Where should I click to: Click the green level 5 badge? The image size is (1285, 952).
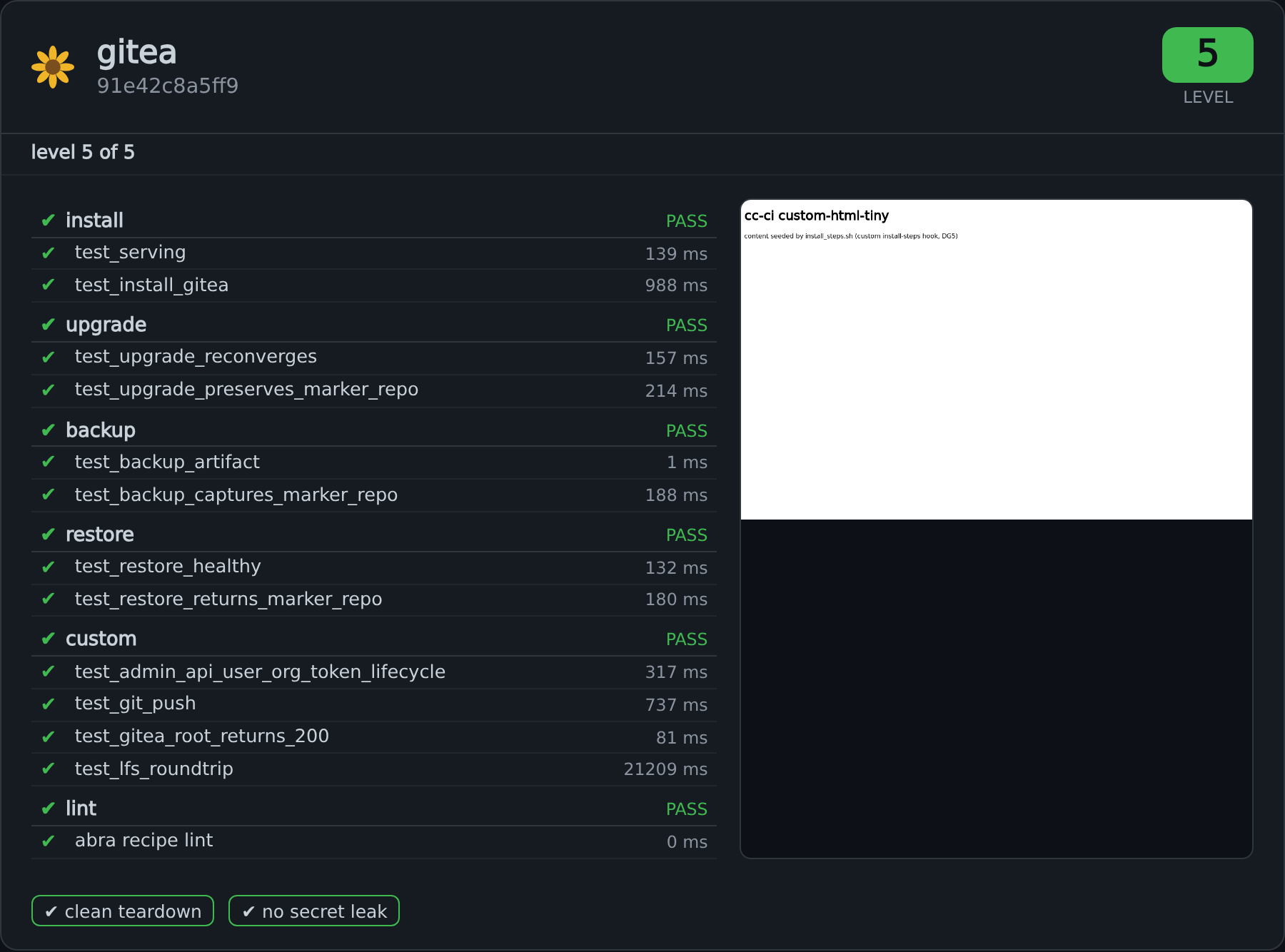click(1207, 55)
